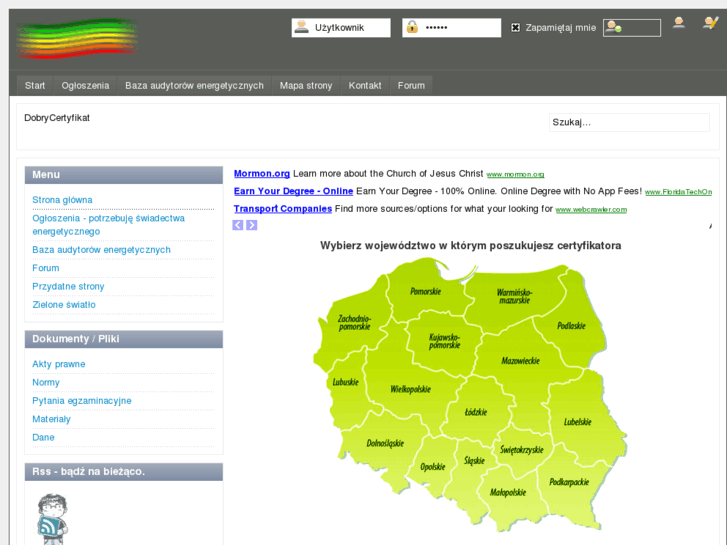Click the register user icon with pencil
Image resolution: width=727 pixels, height=545 pixels.
[x=710, y=23]
